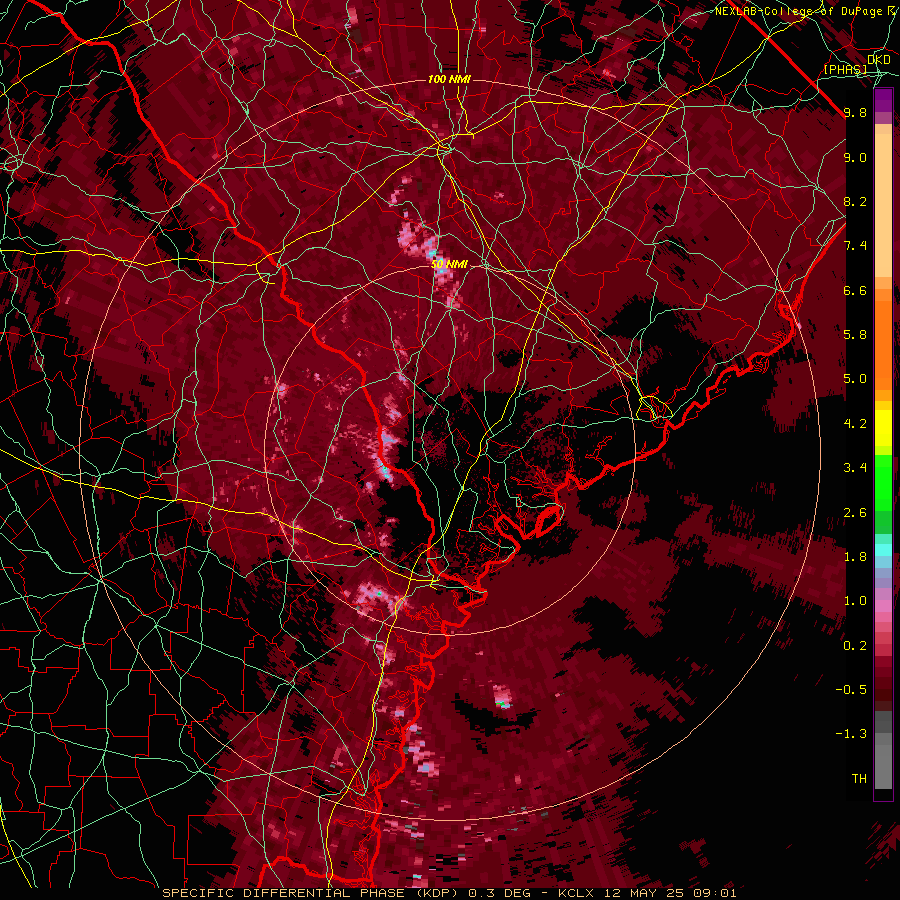Click the 12 MAY 25 09:01 timestamp
The image size is (900, 900).
point(670,893)
